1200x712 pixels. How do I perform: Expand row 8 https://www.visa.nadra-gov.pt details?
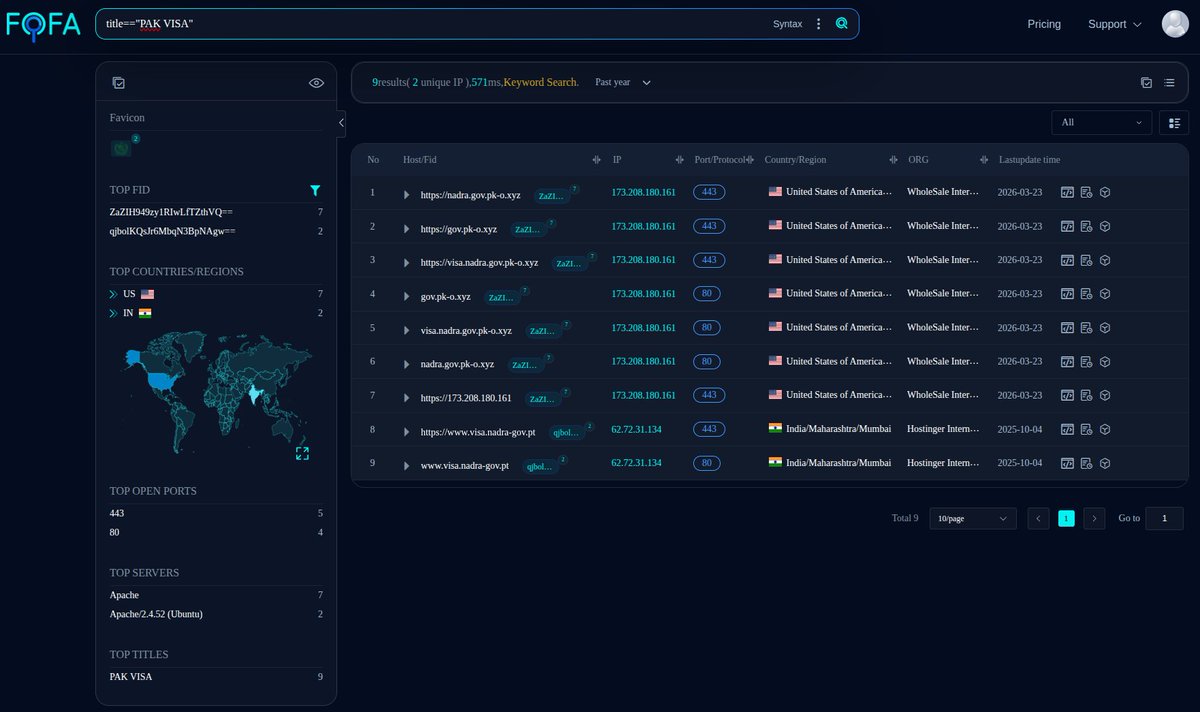pyautogui.click(x=406, y=432)
